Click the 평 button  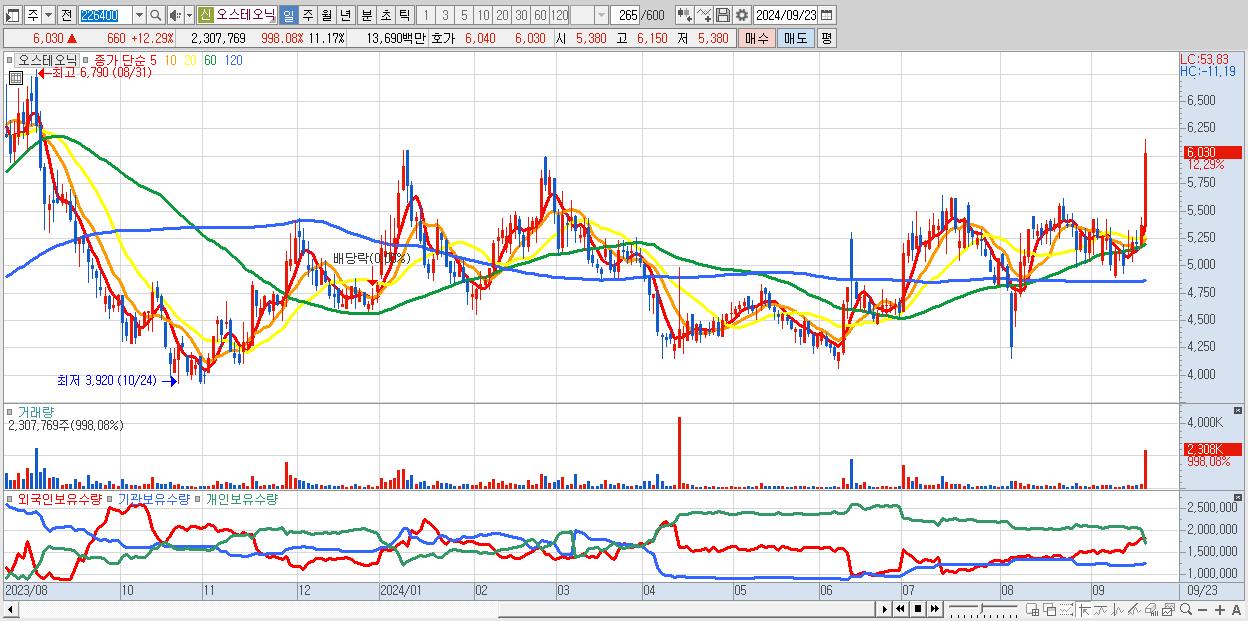[x=826, y=38]
